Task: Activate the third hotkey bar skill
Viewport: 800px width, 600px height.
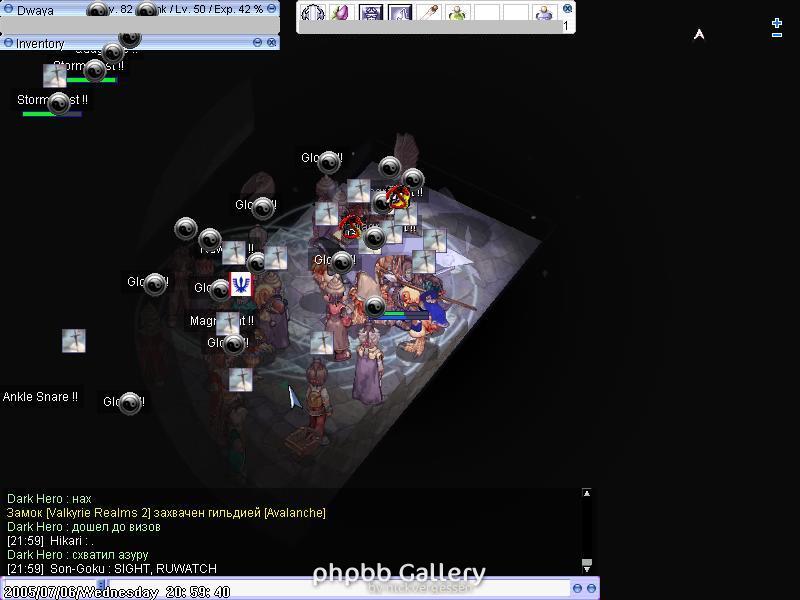Action: [371, 14]
